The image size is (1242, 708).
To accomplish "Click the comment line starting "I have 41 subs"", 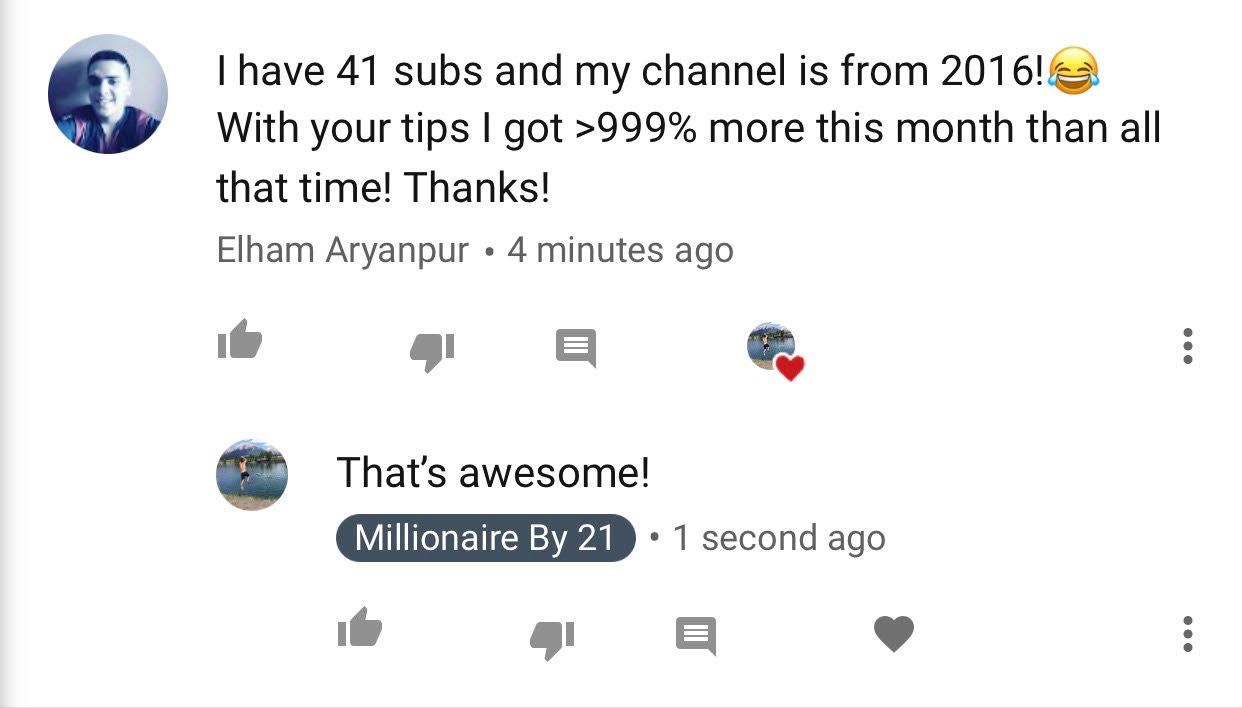I will 658,72.
